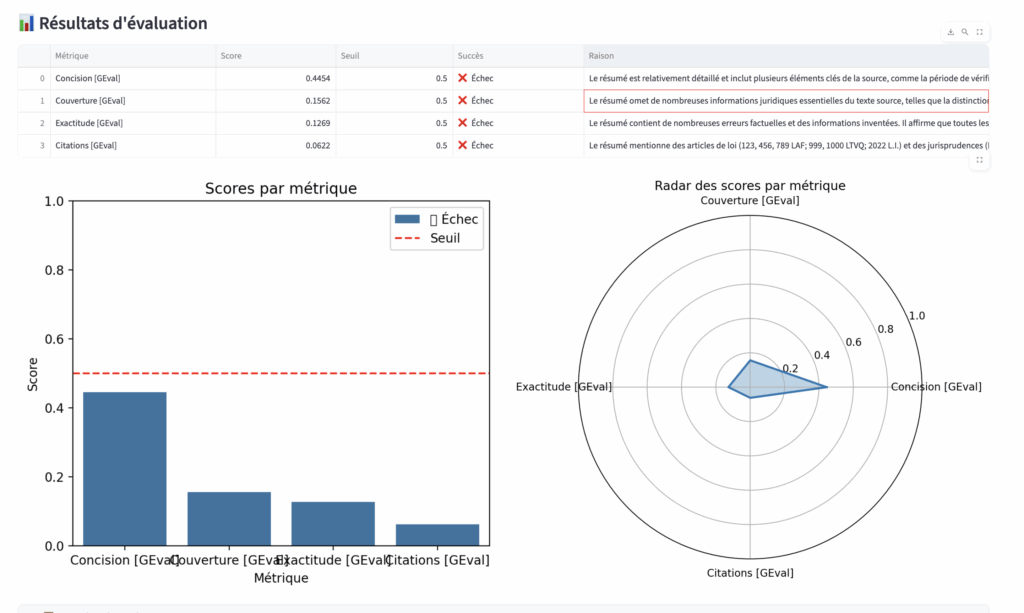Click the red X in the Exactitude row
This screenshot has width=1024, height=613.
tap(462, 123)
